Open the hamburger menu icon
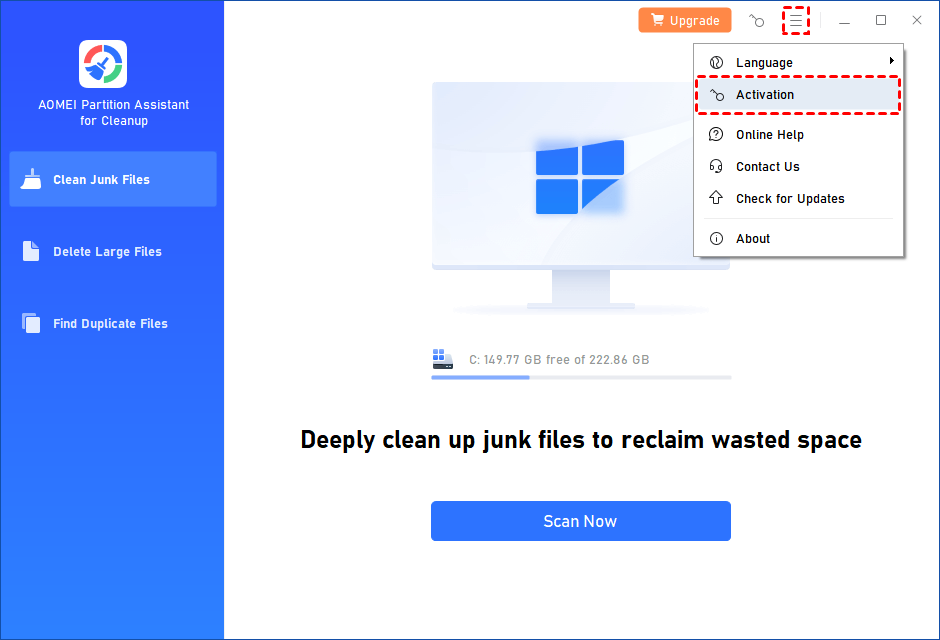The width and height of the screenshot is (940, 640). [796, 21]
